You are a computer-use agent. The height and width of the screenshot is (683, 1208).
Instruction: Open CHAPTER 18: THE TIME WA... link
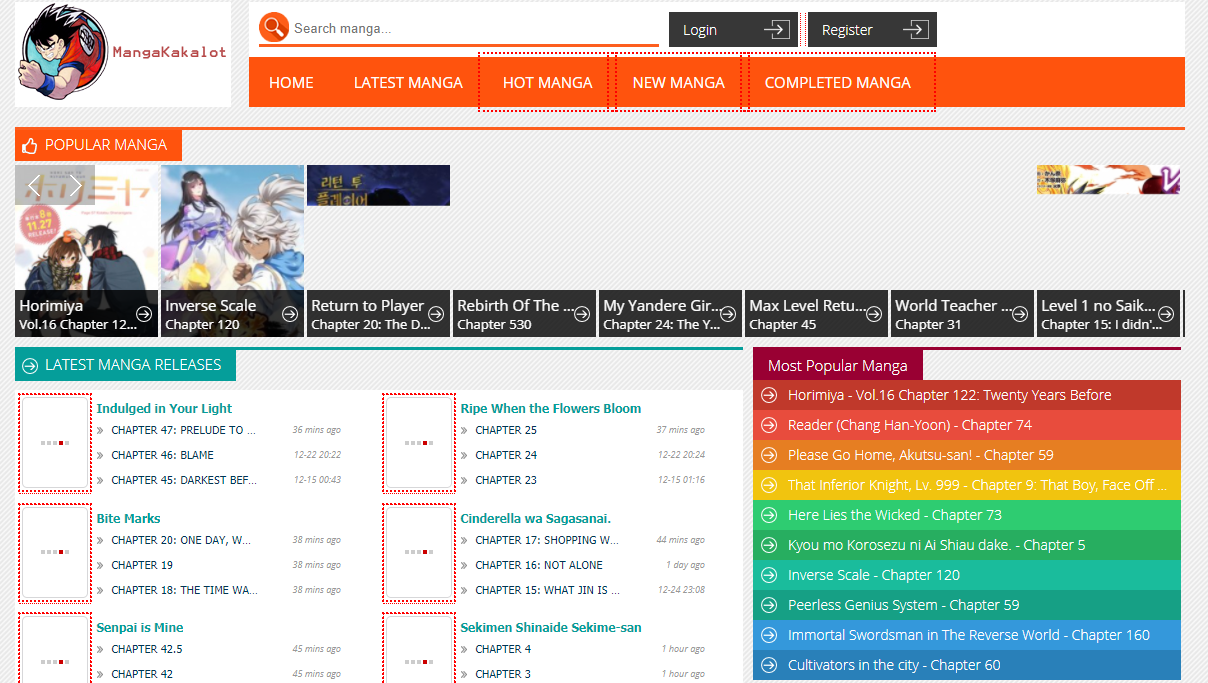point(184,590)
